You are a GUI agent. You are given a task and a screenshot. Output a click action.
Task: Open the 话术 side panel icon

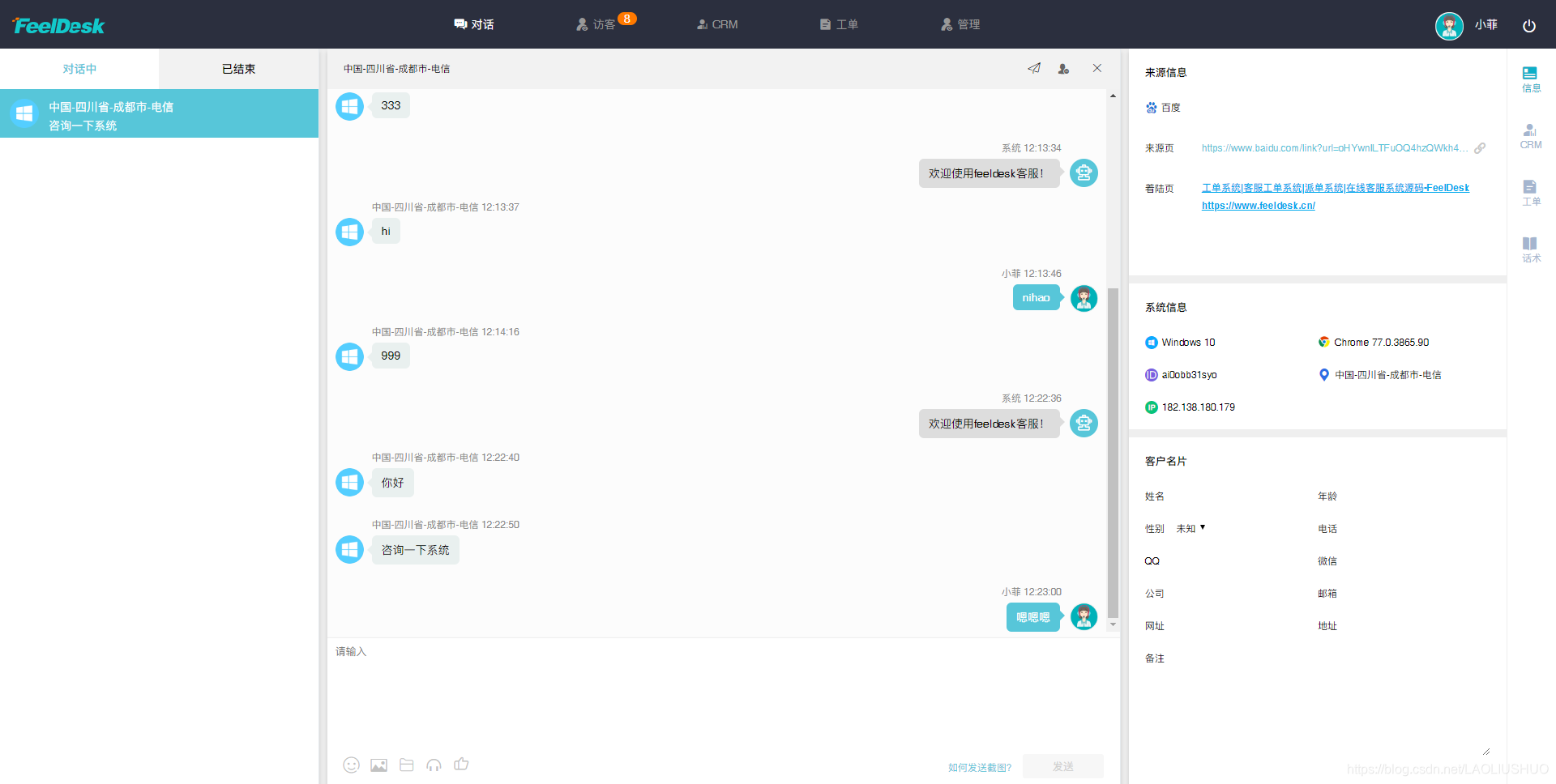click(x=1531, y=249)
